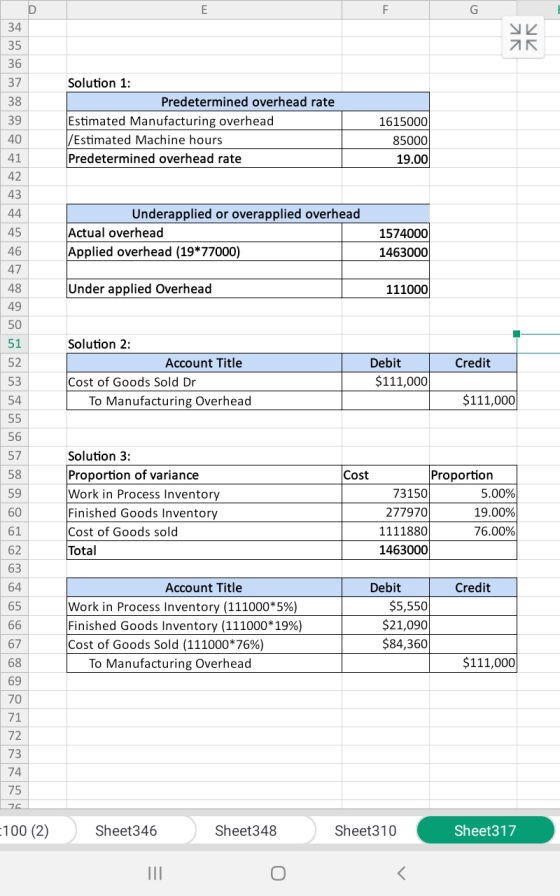Select the 19.00% proportion cell
Image resolution: width=560 pixels, height=896 pixels.
click(x=473, y=513)
